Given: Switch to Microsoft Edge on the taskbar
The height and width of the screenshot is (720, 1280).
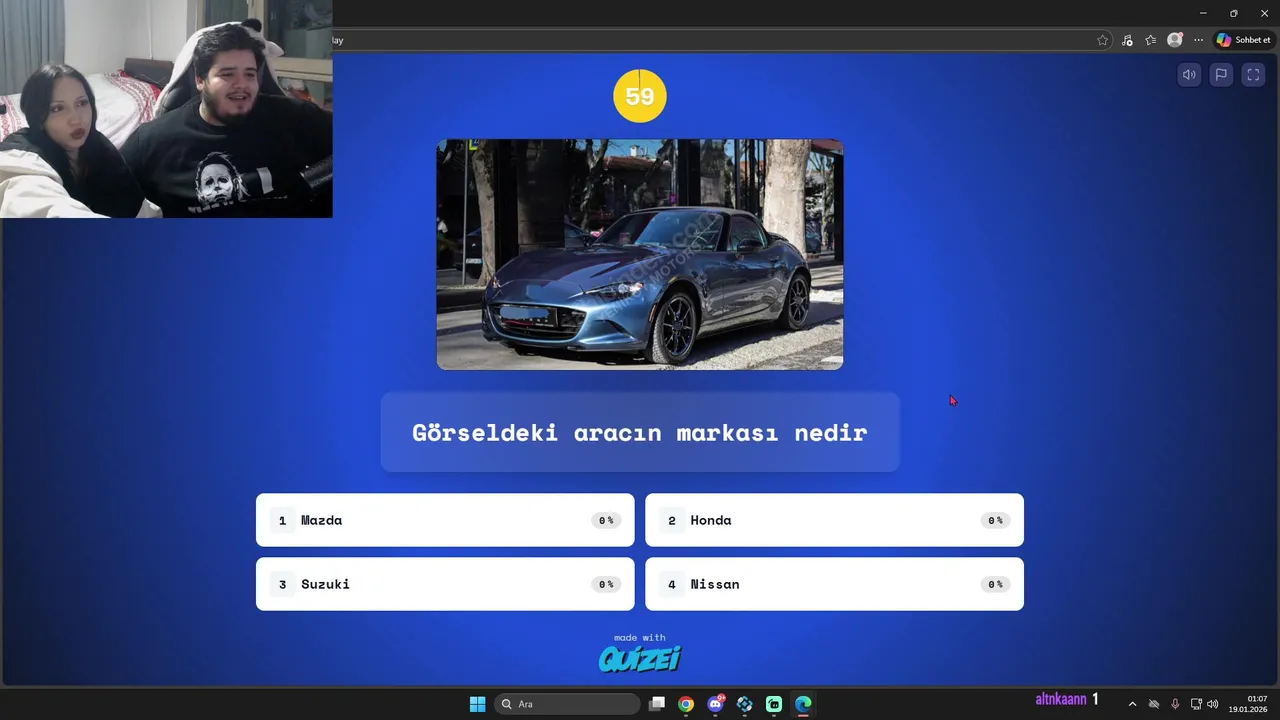Looking at the screenshot, I should click(803, 704).
